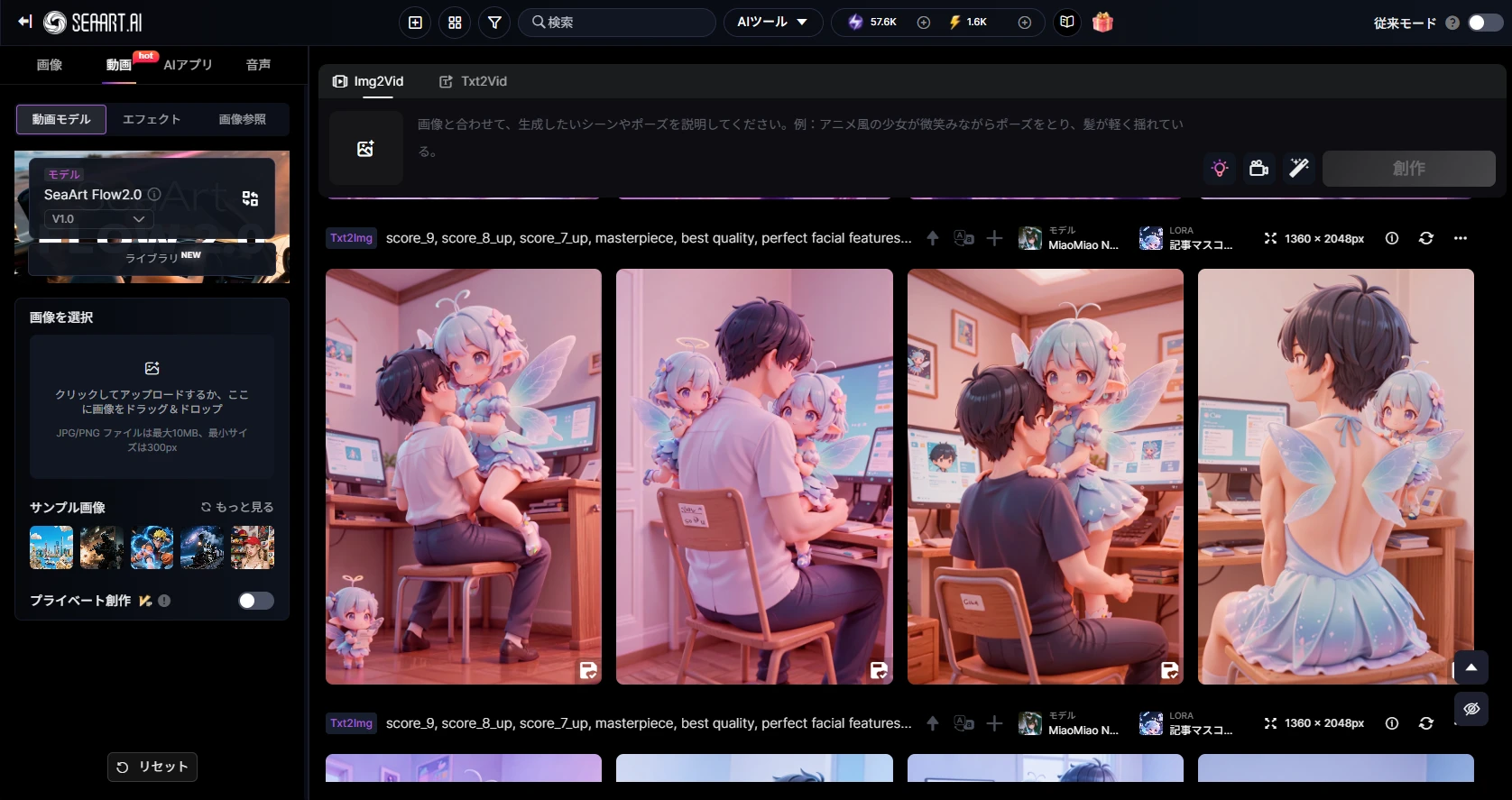1512x800 pixels.
Task: Enable the プライベート創作 toggle
Action: coord(255,601)
